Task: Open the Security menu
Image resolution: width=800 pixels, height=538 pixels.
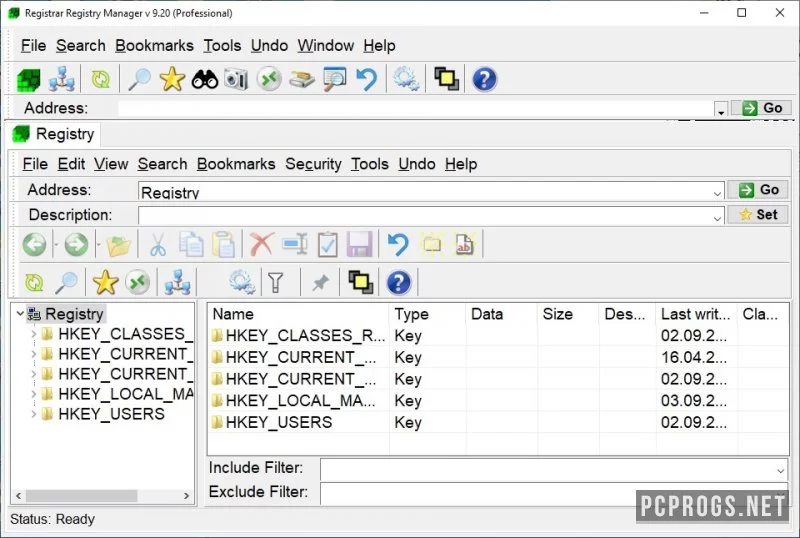Action: click(313, 164)
